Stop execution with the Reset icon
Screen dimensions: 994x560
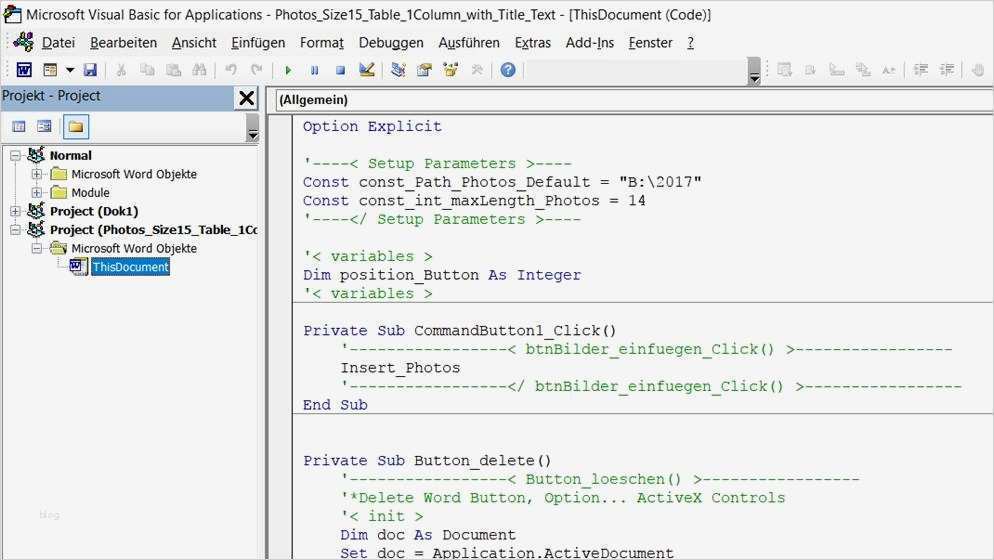340,70
